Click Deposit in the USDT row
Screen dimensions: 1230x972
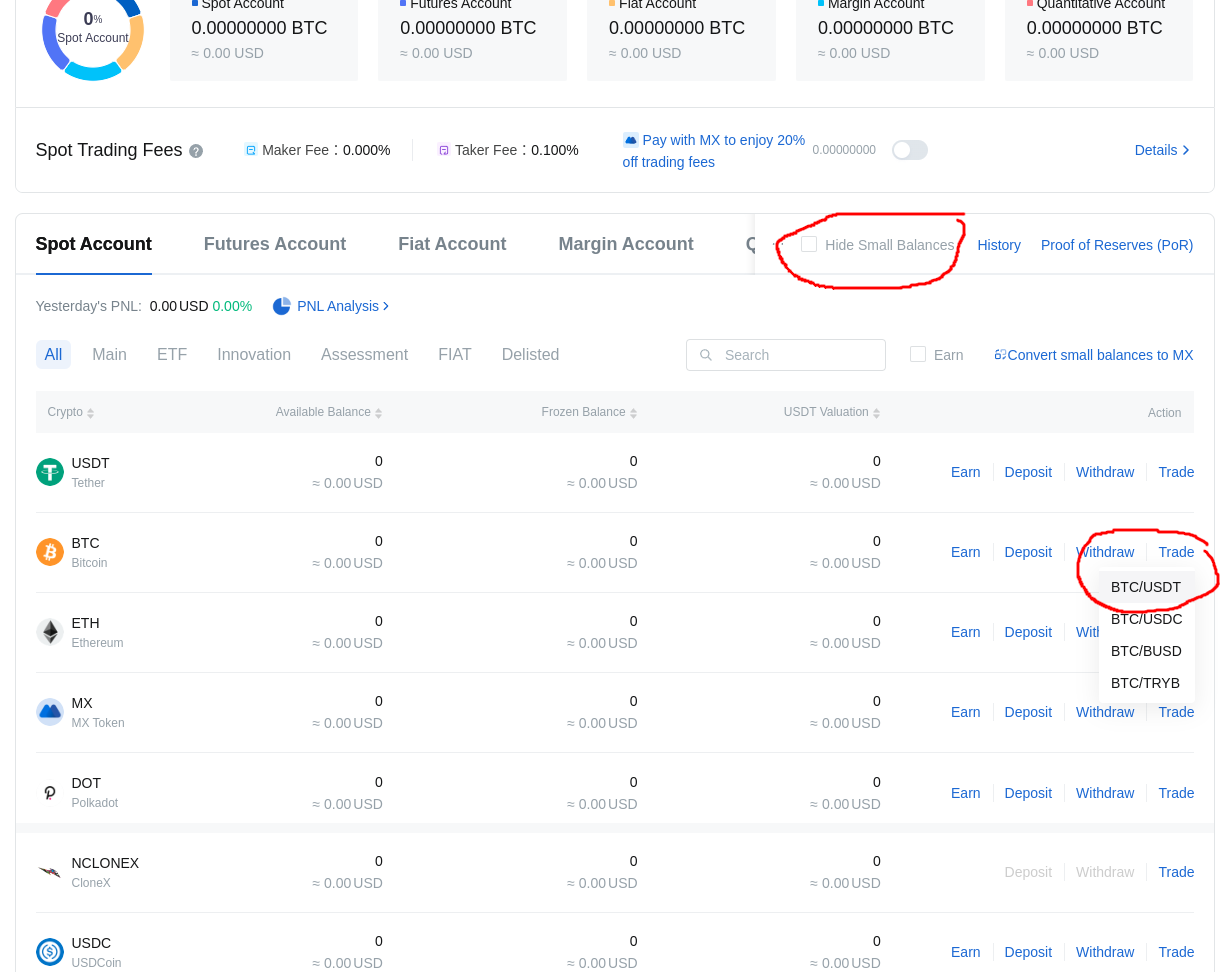pyautogui.click(x=1028, y=472)
